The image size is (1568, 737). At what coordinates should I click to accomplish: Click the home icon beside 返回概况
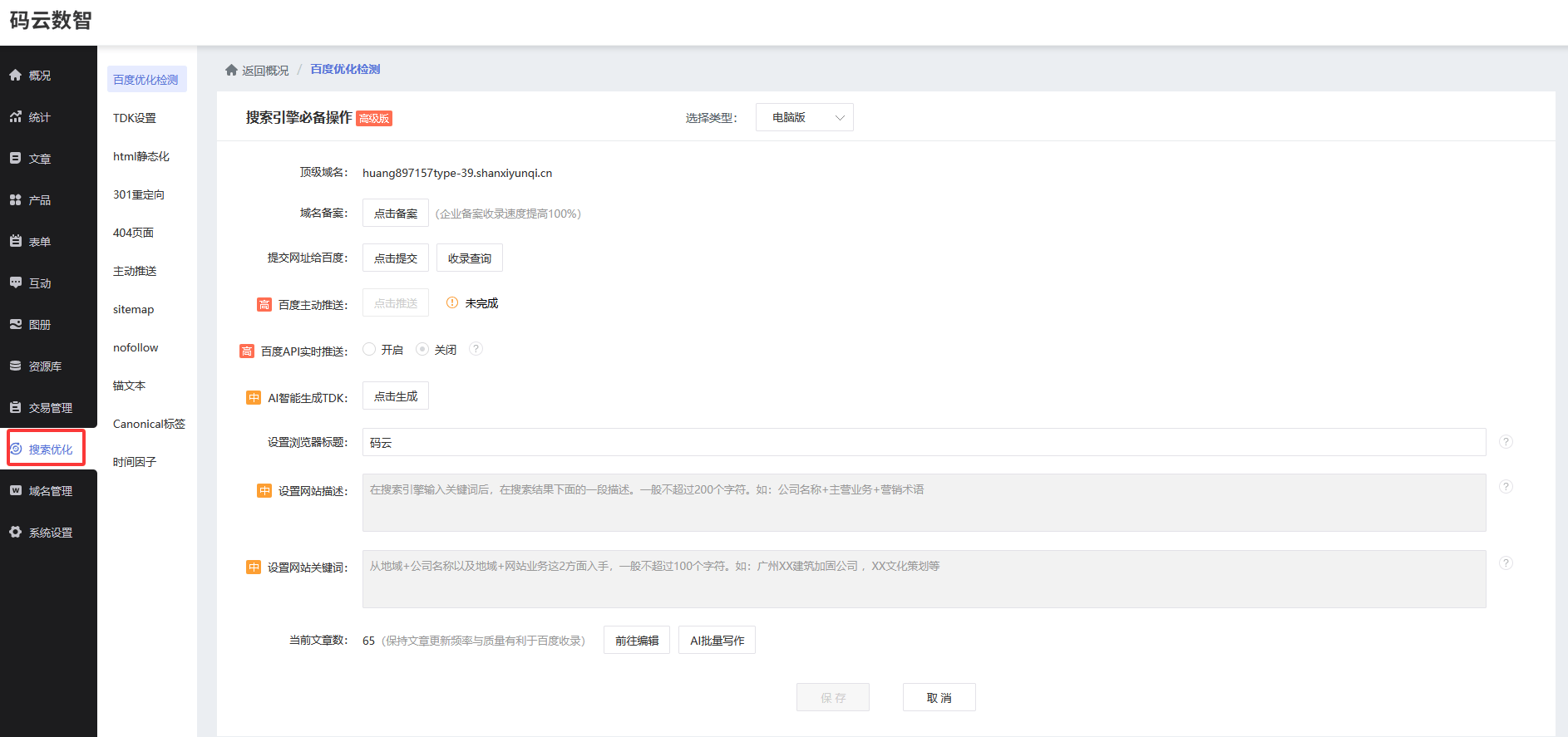click(x=231, y=70)
